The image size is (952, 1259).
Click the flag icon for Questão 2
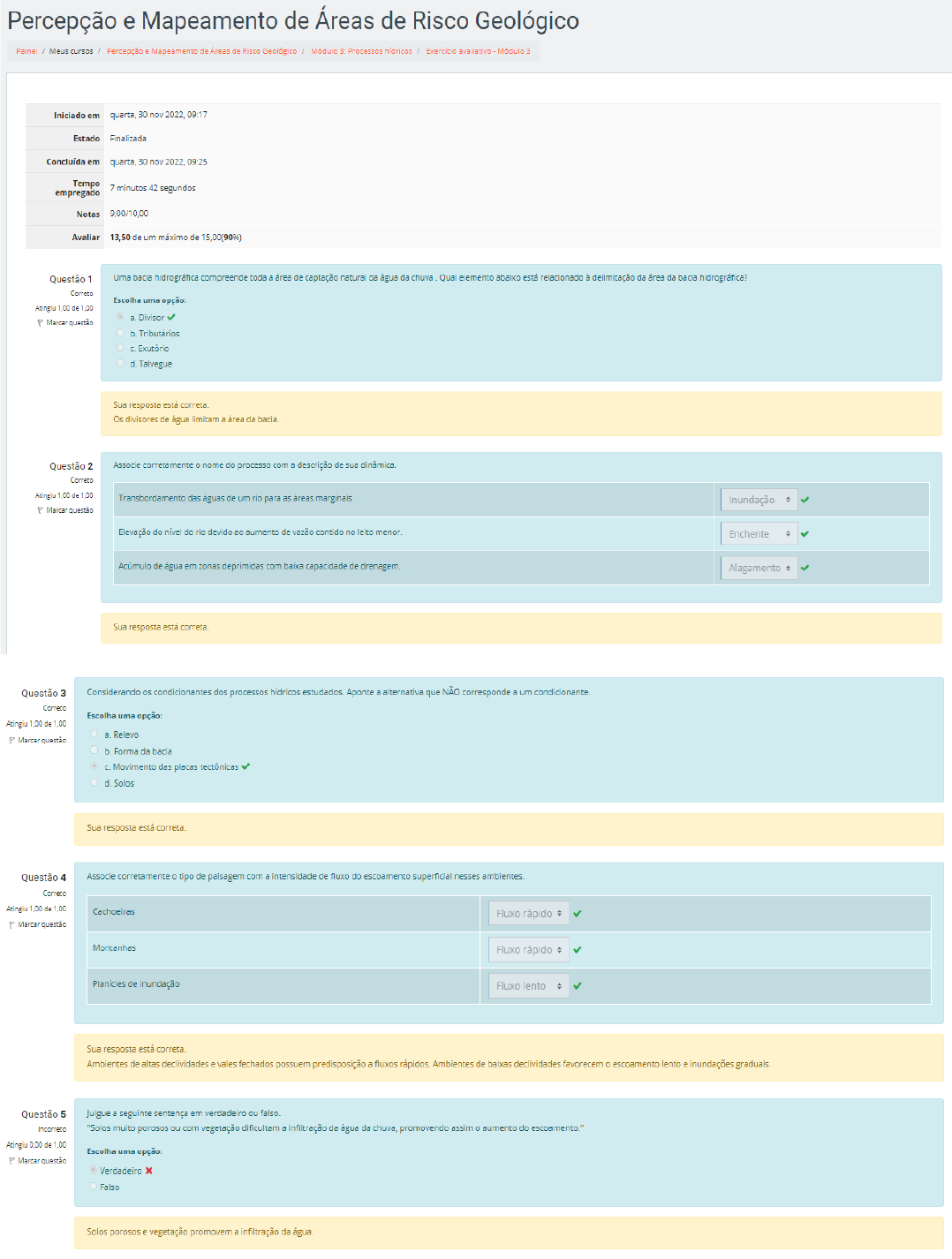(41, 511)
